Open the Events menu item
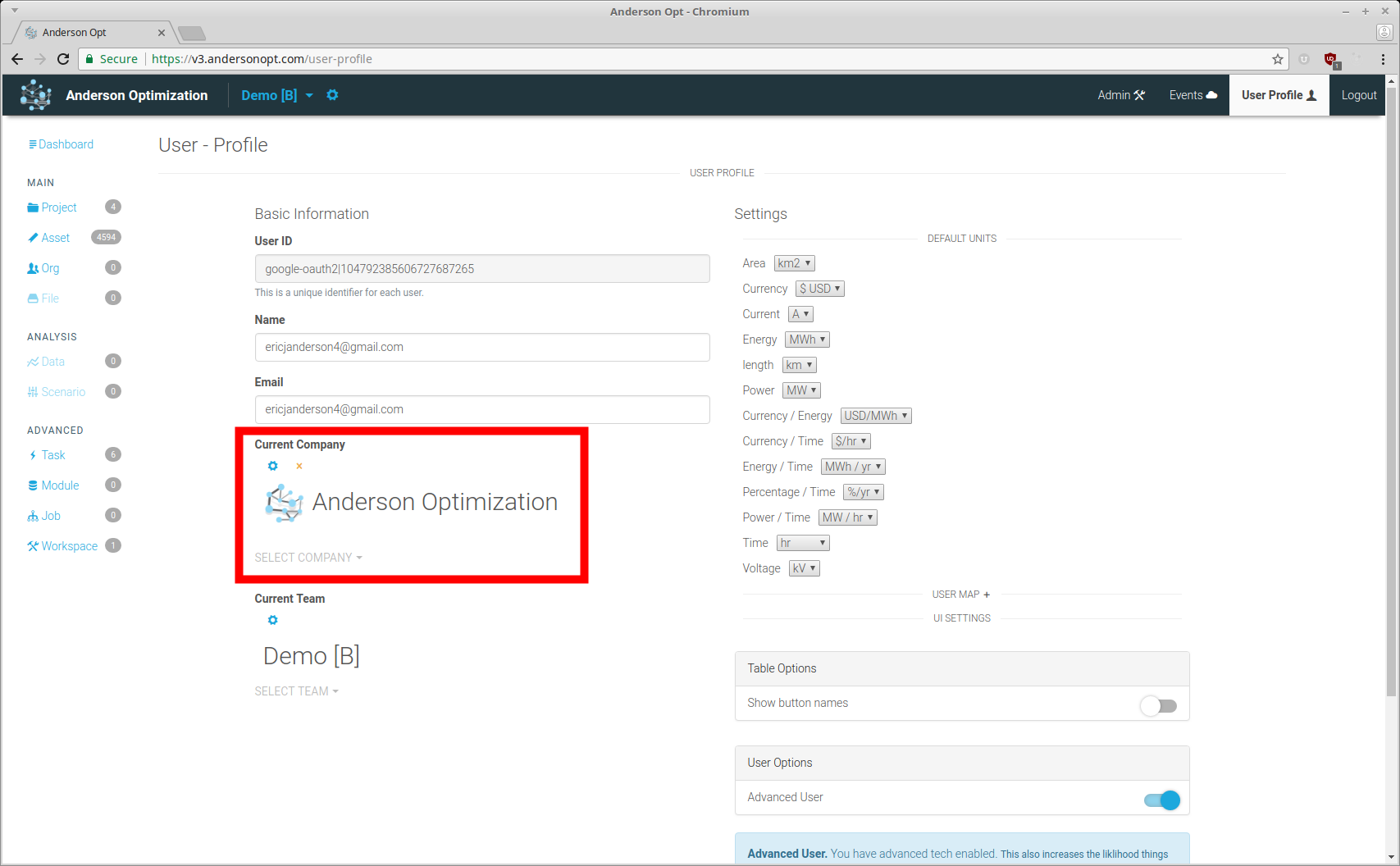This screenshot has width=1400, height=866. [1193, 95]
